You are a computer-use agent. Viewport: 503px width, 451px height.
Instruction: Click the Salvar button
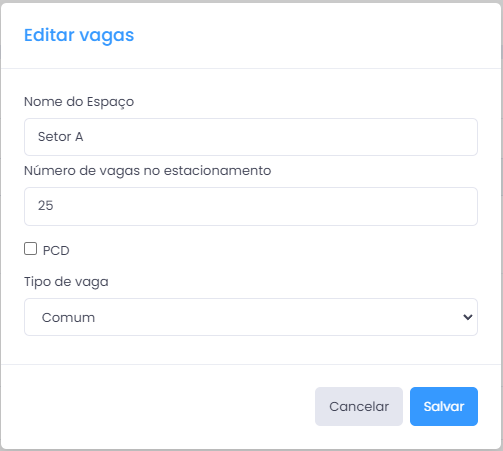coord(444,406)
